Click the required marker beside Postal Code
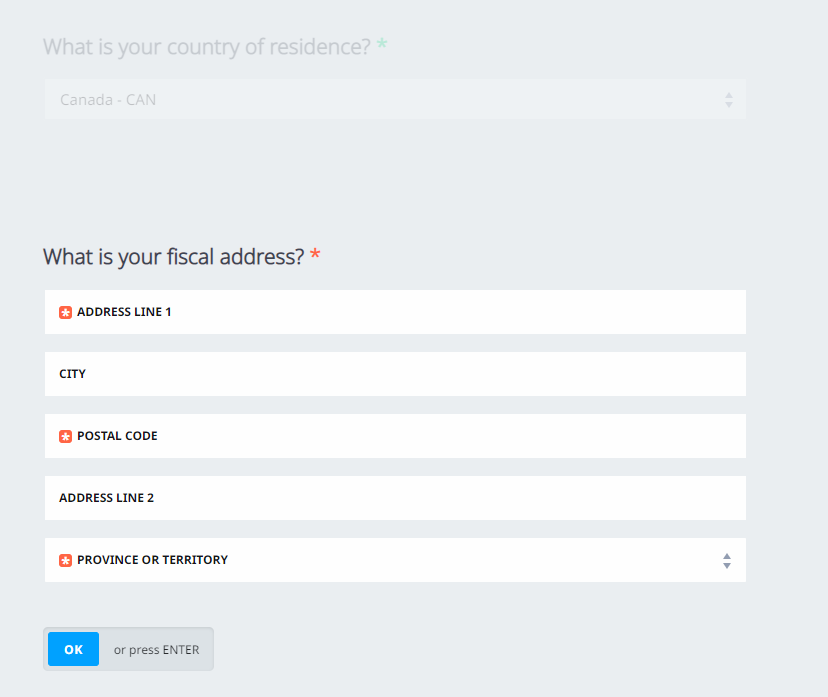Screen dimensions: 828x697 coord(66,436)
